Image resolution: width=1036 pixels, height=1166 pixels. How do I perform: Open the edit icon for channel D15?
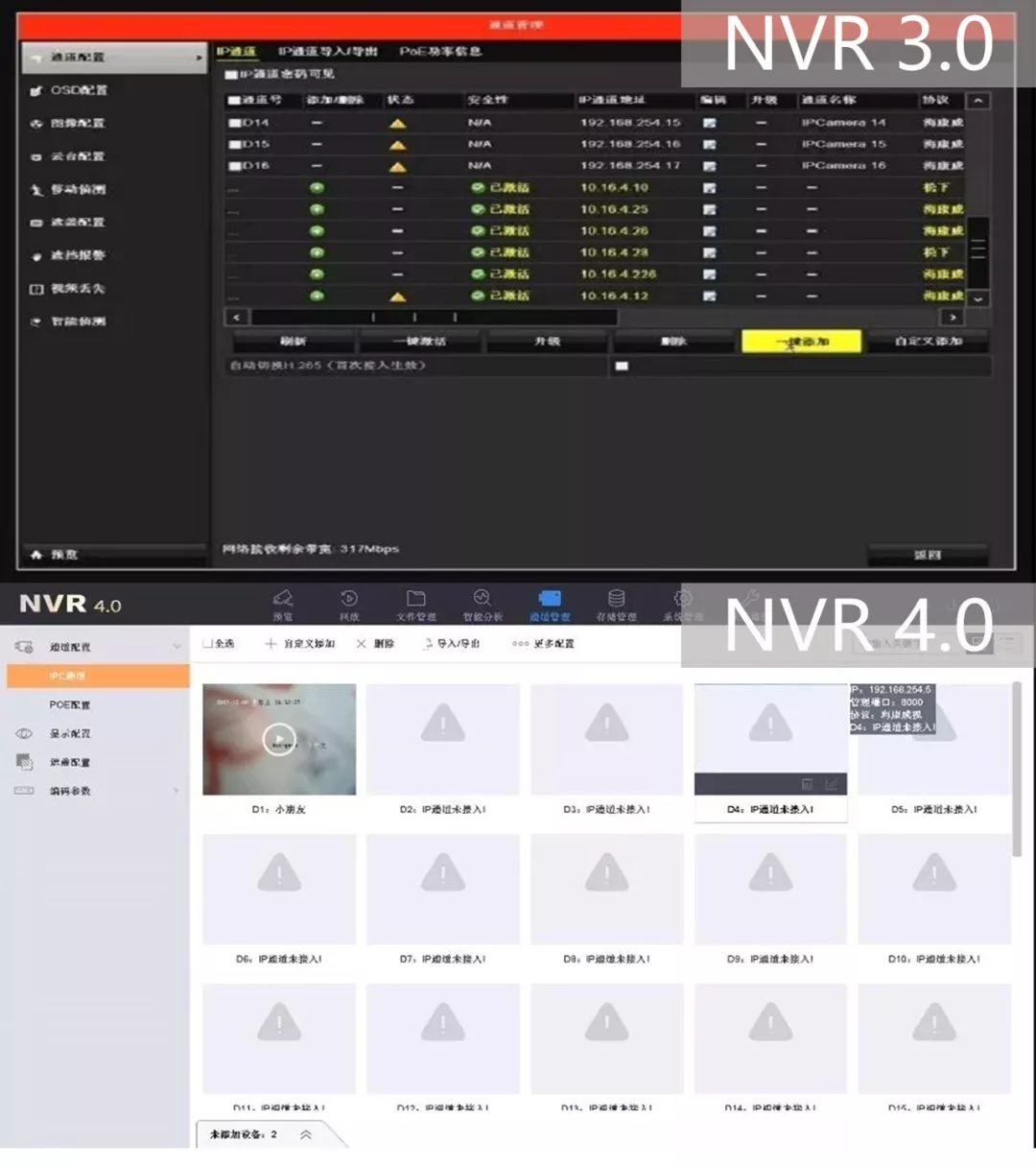(709, 145)
